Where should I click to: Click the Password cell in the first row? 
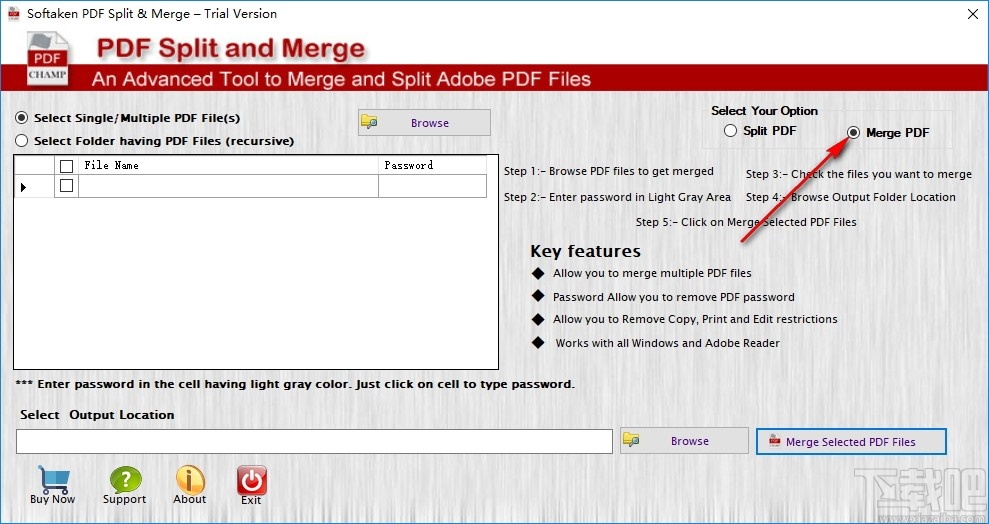(432, 186)
